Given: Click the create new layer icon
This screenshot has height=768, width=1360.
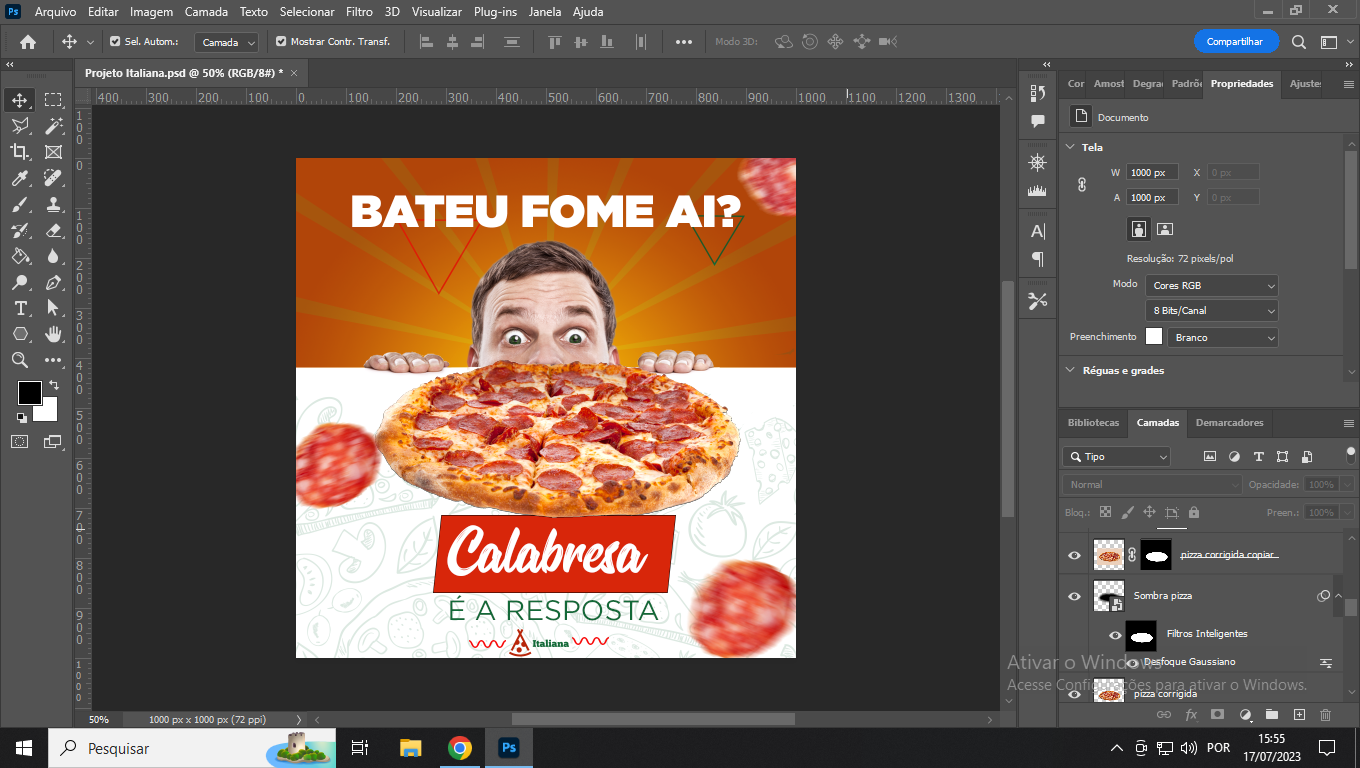Looking at the screenshot, I should [1299, 715].
